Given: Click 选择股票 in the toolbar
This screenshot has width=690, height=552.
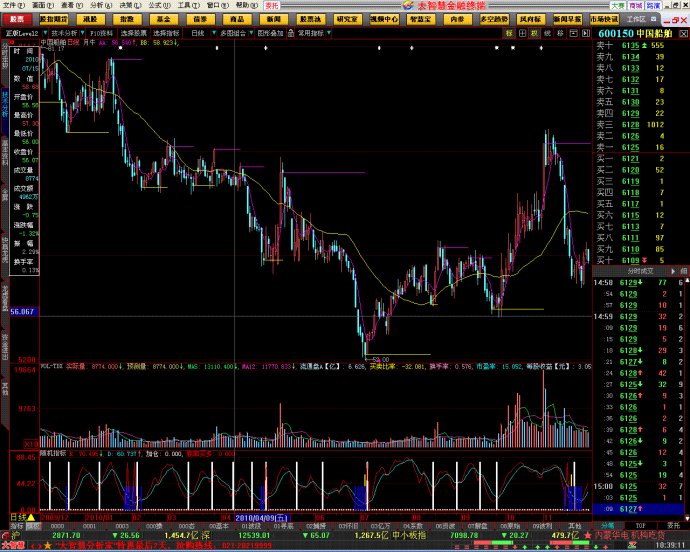Looking at the screenshot, I should click(134, 33).
